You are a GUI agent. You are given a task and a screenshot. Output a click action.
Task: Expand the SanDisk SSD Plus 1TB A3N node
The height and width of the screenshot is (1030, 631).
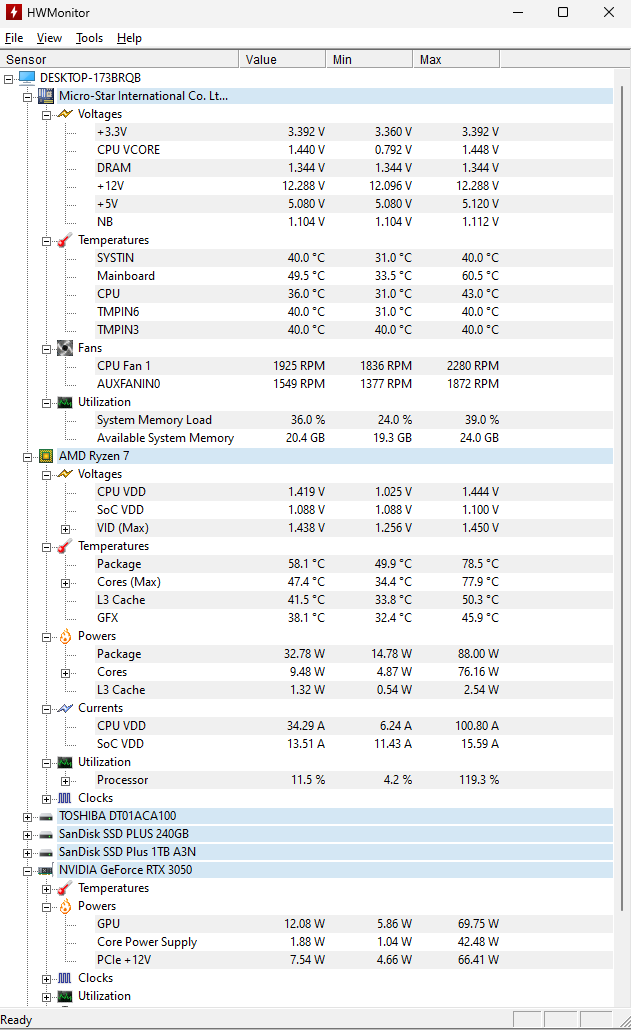click(x=28, y=853)
